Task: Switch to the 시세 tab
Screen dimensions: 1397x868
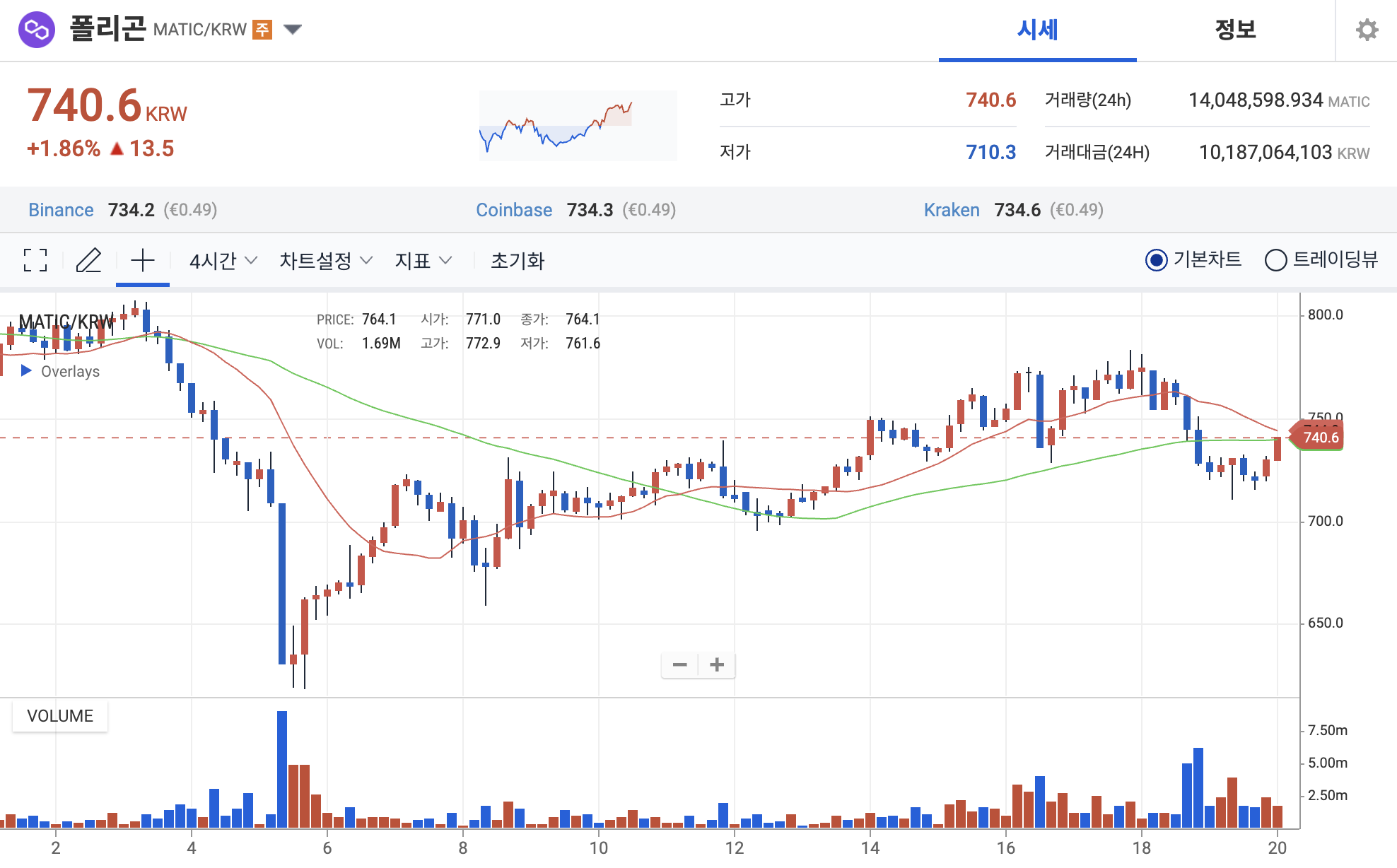Action: pos(1037,30)
